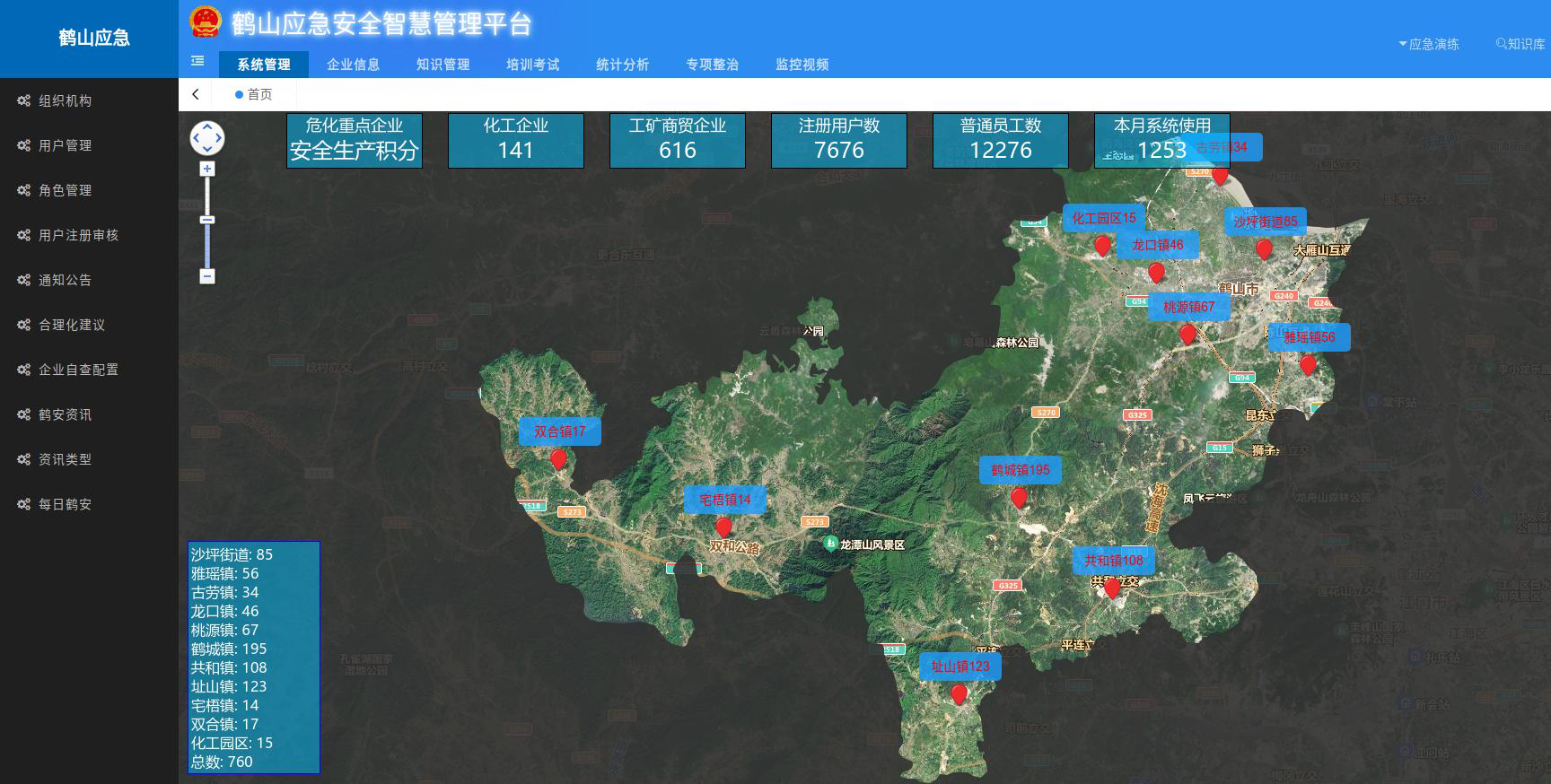Switch to the 企业信息 tab
The height and width of the screenshot is (784, 1551).
[x=353, y=65]
